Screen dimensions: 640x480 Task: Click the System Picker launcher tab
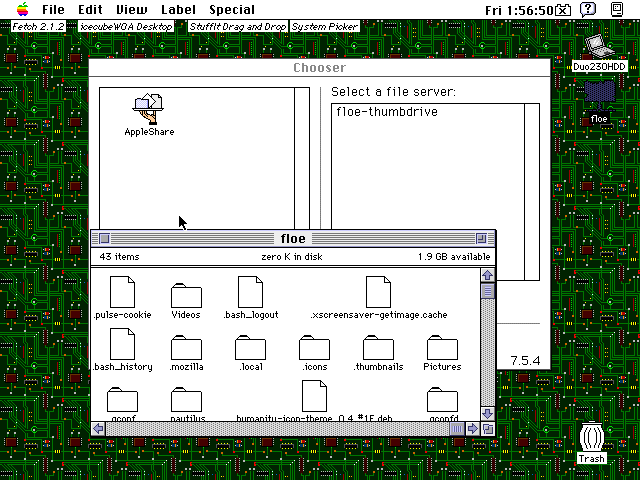[325, 27]
